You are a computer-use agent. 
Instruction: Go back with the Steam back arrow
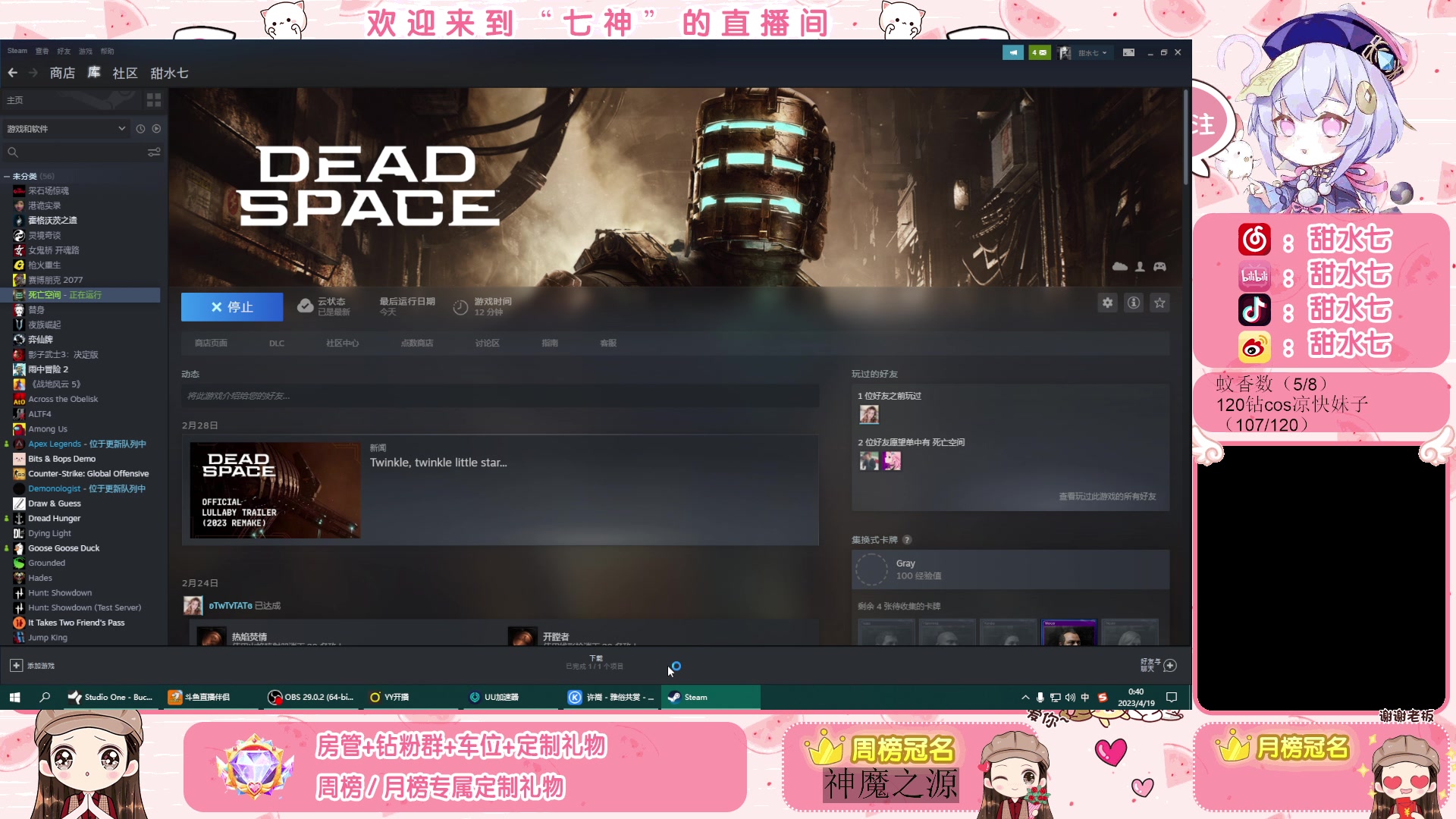[x=13, y=73]
